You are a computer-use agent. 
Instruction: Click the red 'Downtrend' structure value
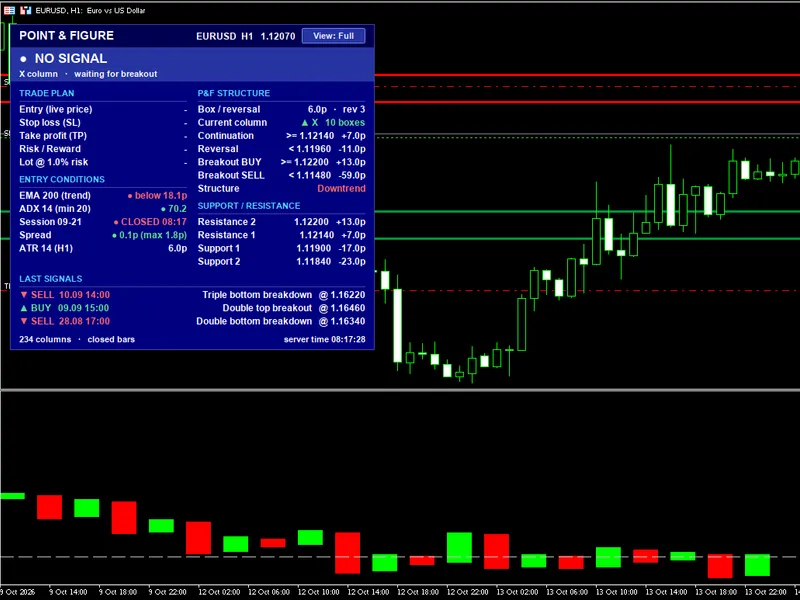click(341, 189)
